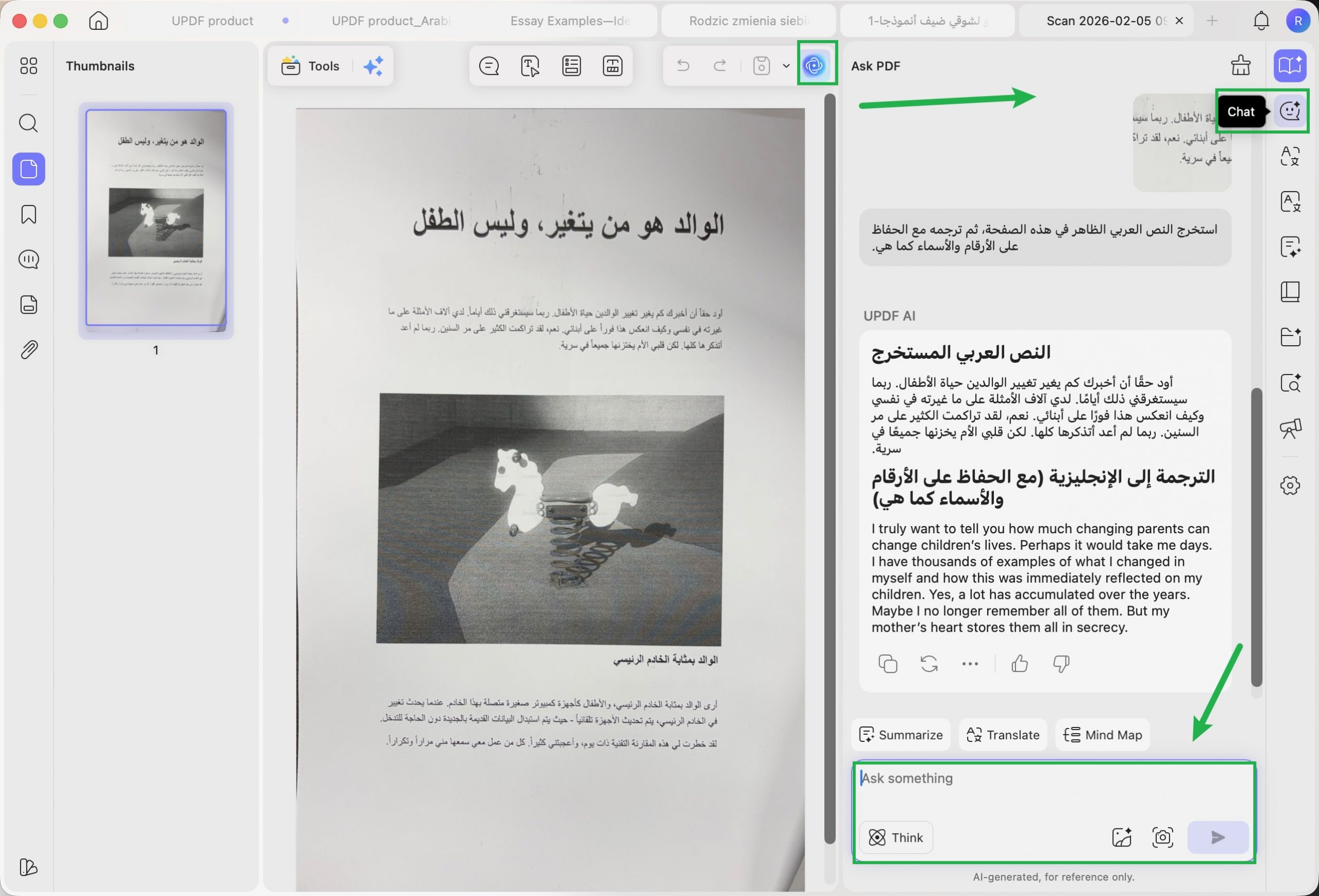The width and height of the screenshot is (1319, 896).
Task: Open the folder with sparkle icon in sidebar
Action: (x=1290, y=337)
